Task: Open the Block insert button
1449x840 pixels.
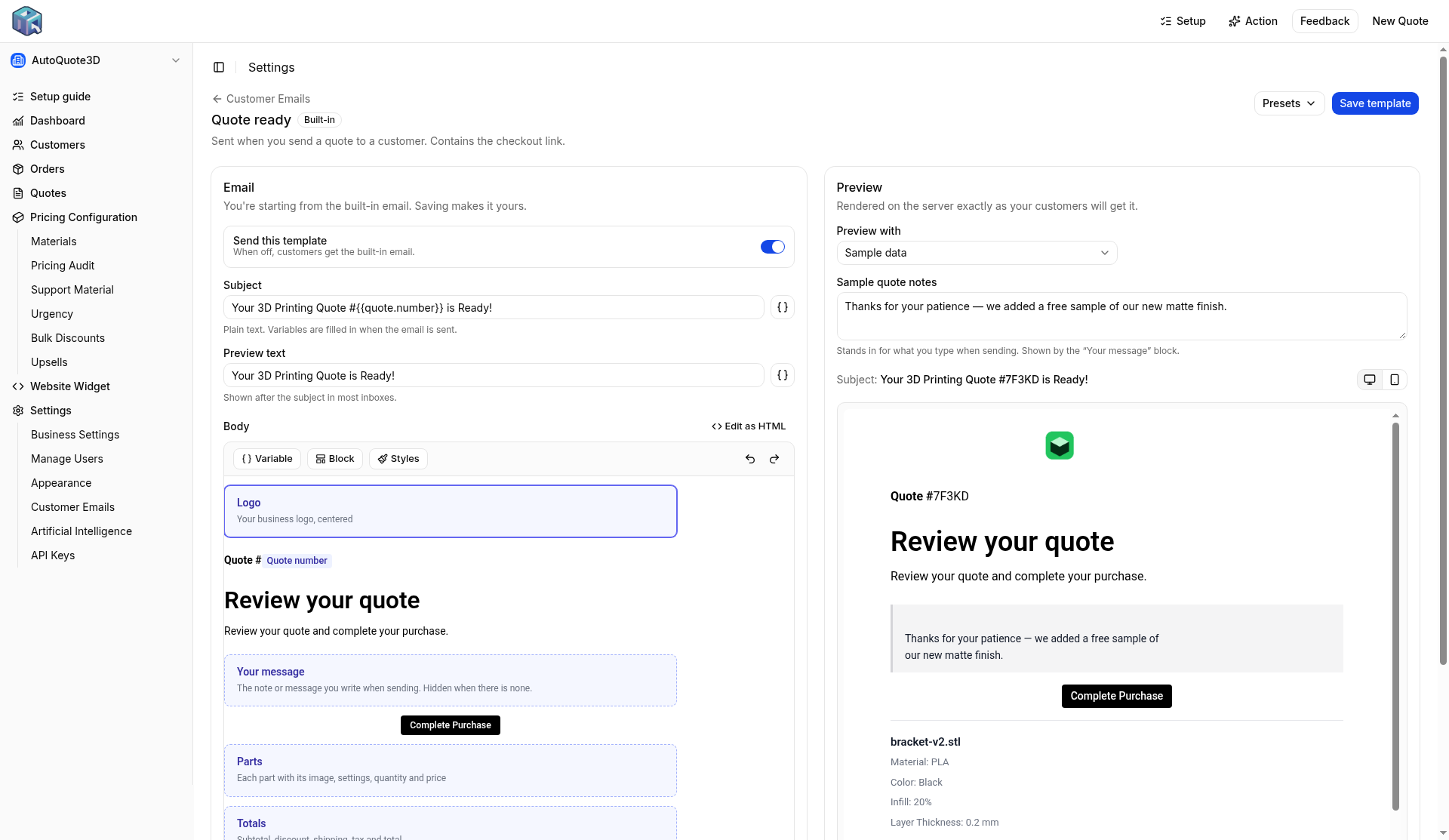Action: pyautogui.click(x=335, y=459)
